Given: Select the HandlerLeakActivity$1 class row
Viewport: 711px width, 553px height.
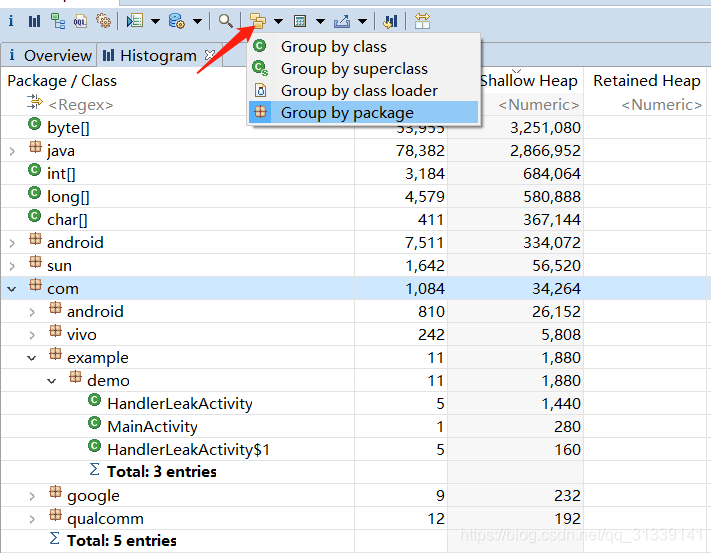Looking at the screenshot, I should pos(189,450).
